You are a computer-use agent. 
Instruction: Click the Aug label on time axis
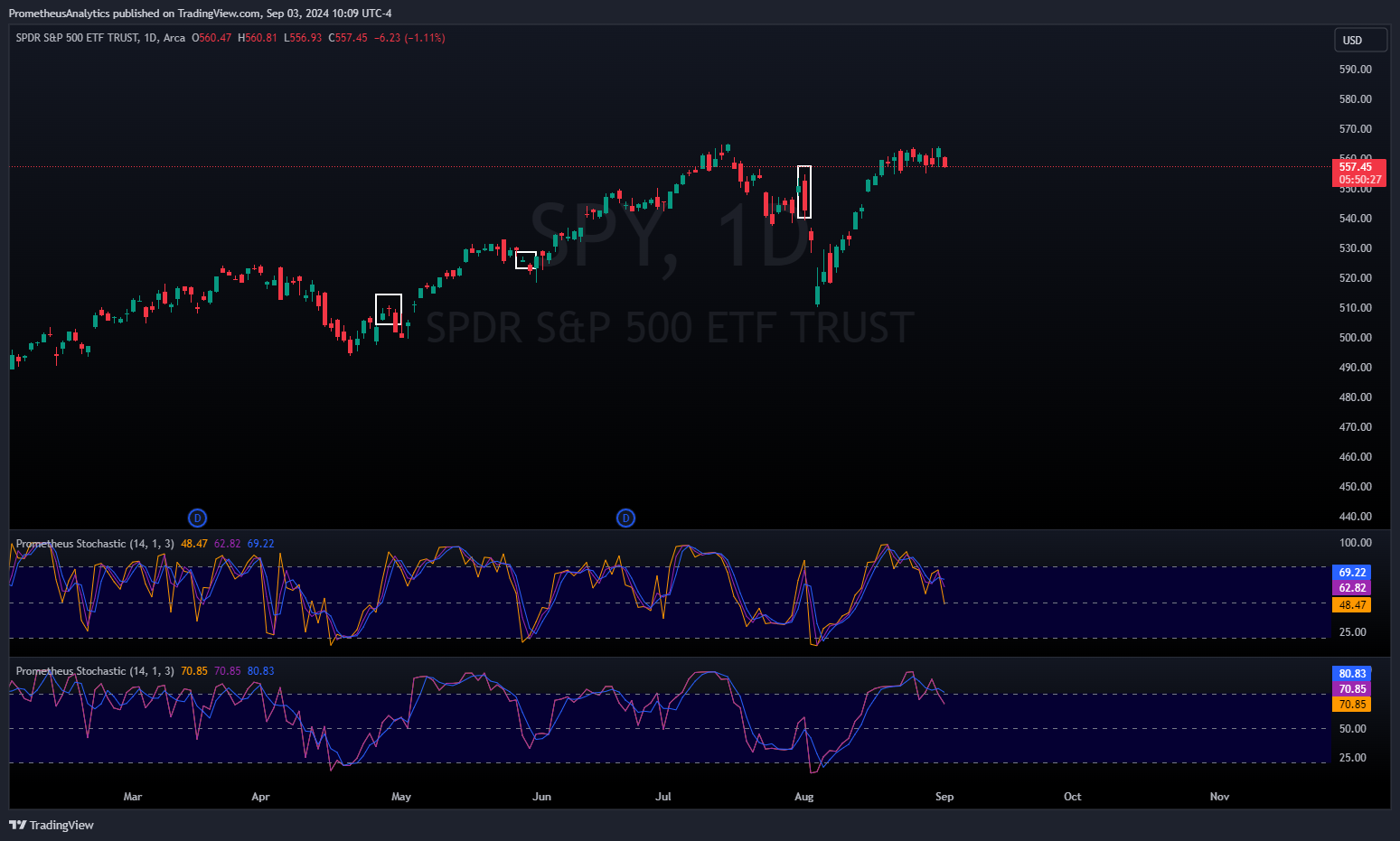[803, 797]
